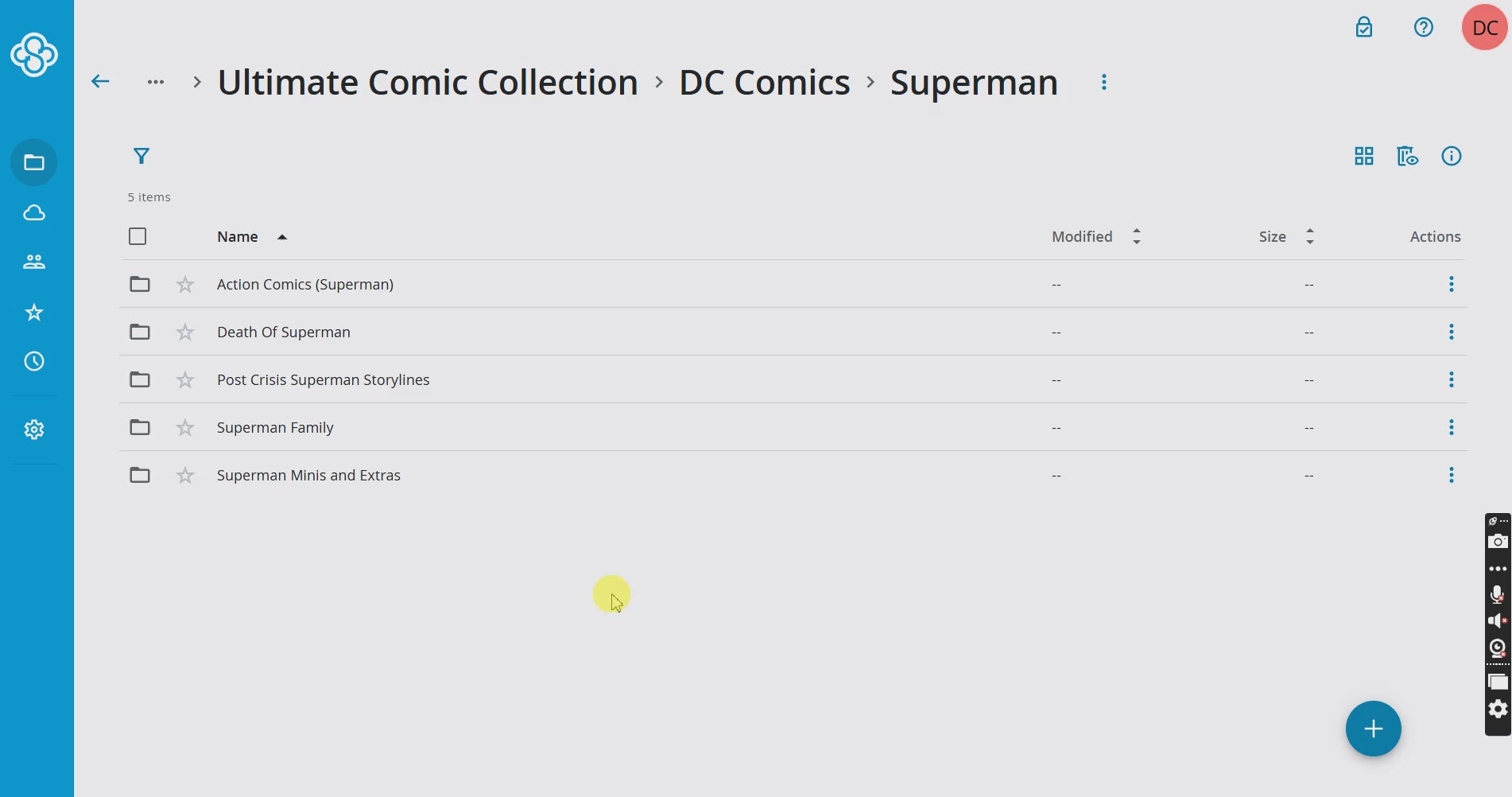This screenshot has height=797, width=1512.
Task: Open the help question mark icon
Action: coord(1423,28)
